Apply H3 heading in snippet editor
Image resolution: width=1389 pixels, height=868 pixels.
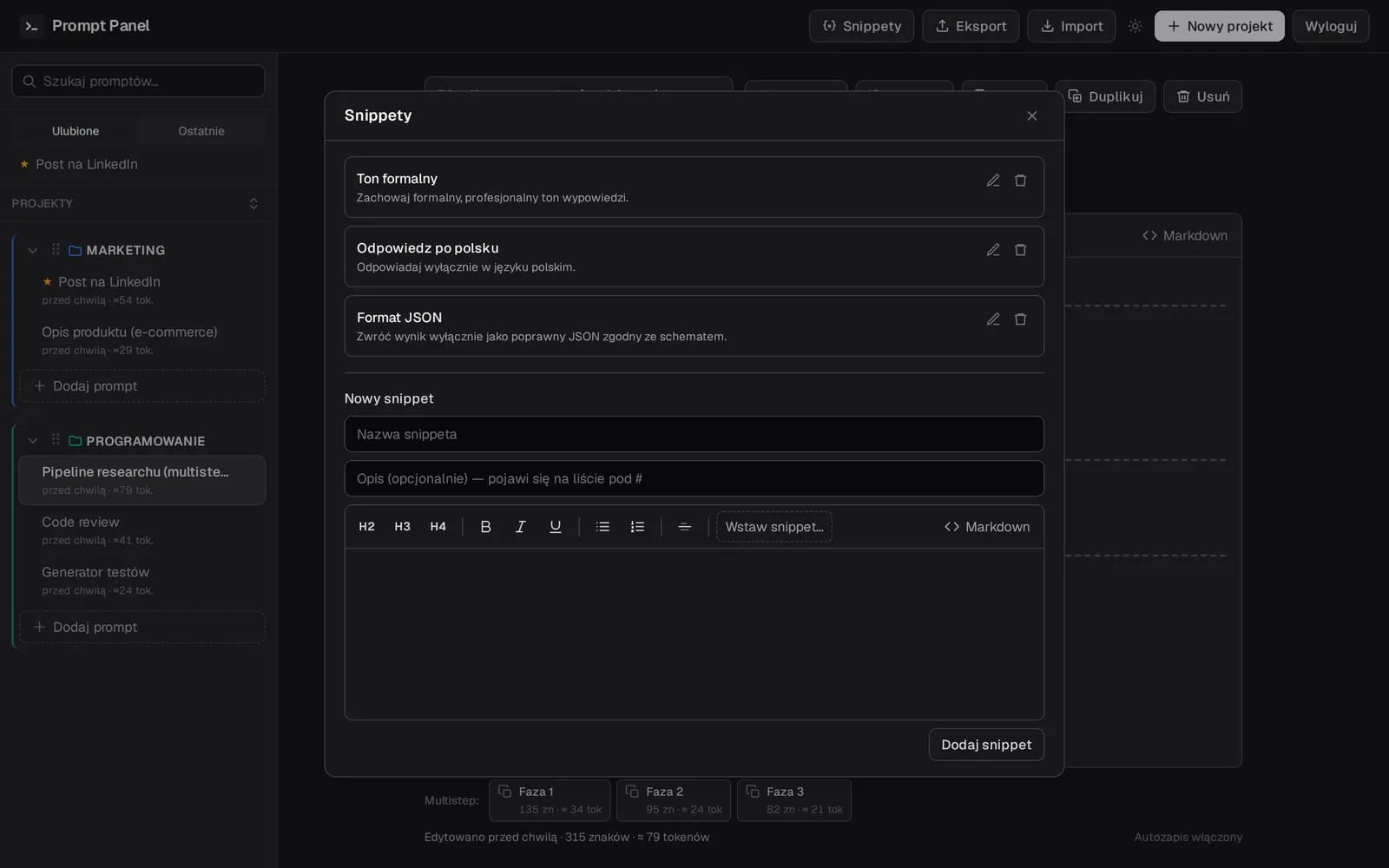coord(402,527)
